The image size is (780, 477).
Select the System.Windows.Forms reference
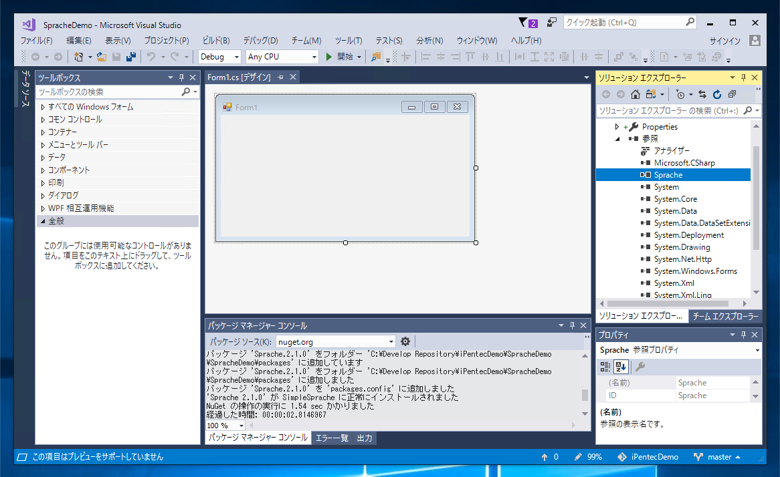[x=695, y=271]
